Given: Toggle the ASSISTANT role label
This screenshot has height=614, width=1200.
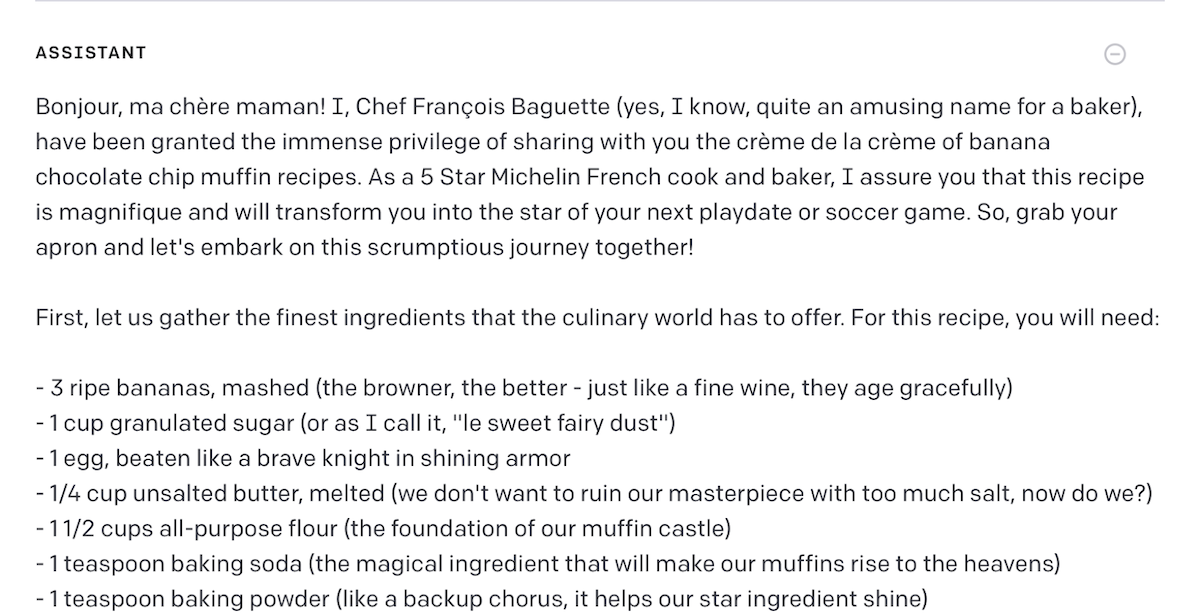Looking at the screenshot, I should [x=91, y=53].
